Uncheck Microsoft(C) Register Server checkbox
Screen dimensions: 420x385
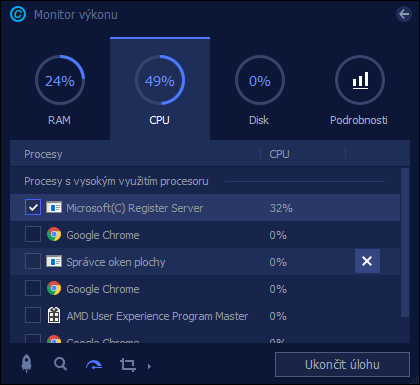33,207
